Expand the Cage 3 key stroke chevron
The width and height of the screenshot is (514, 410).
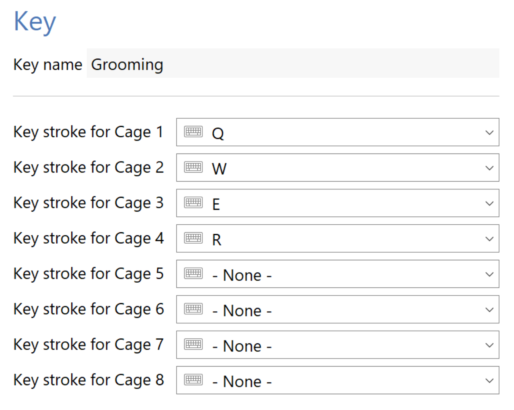(x=489, y=203)
